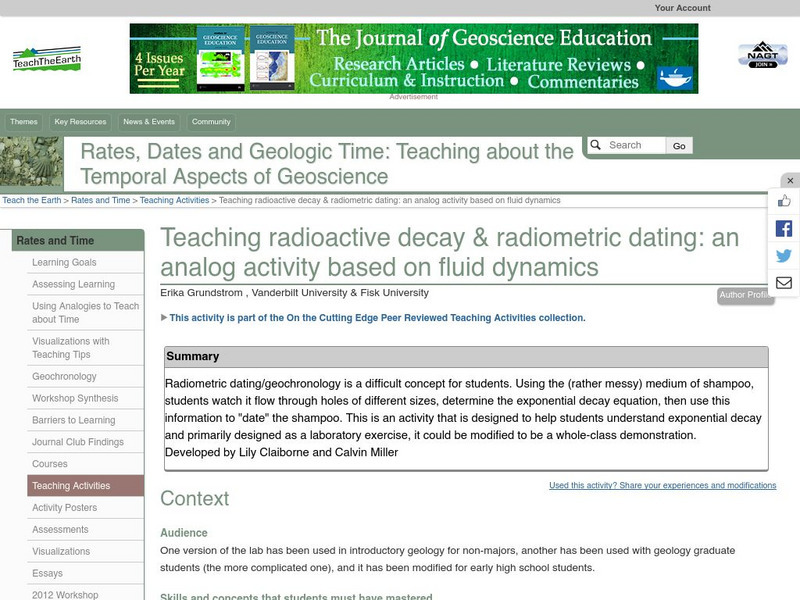Select Courses in sidebar

coord(85,464)
